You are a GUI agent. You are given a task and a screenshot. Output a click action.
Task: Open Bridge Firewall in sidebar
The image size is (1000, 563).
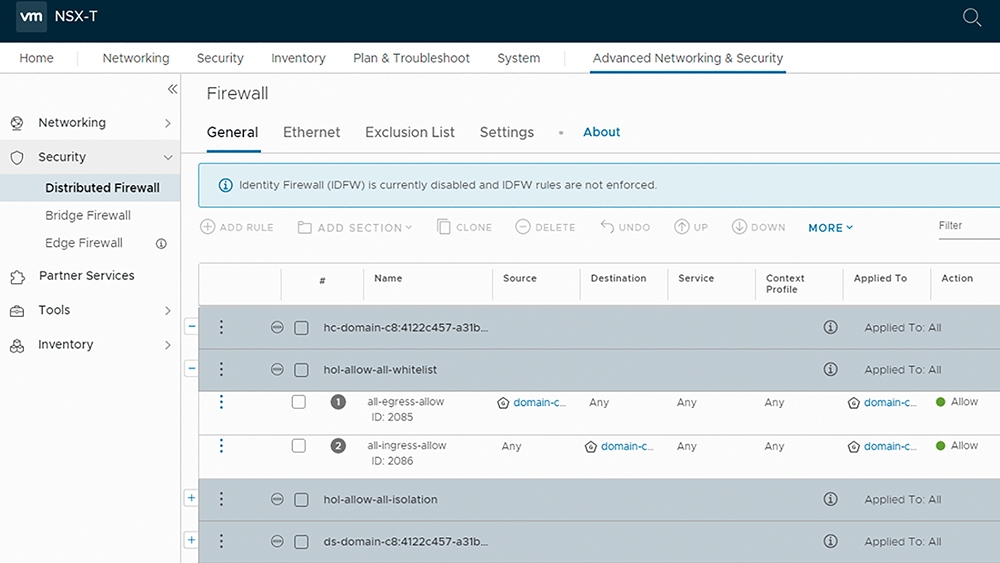(x=88, y=216)
